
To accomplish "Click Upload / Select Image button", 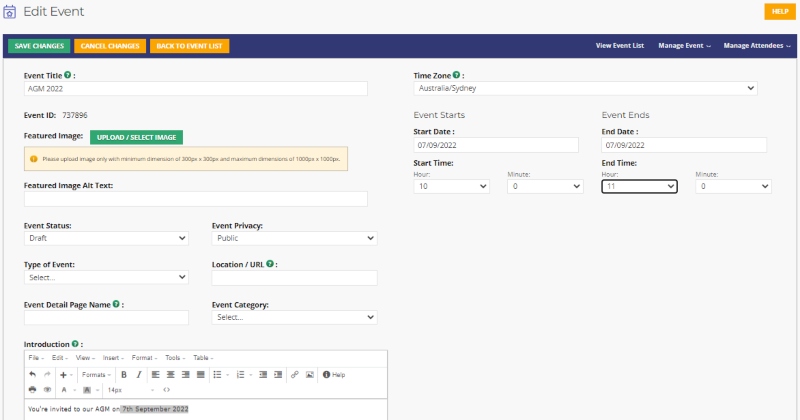I will (x=136, y=137).
